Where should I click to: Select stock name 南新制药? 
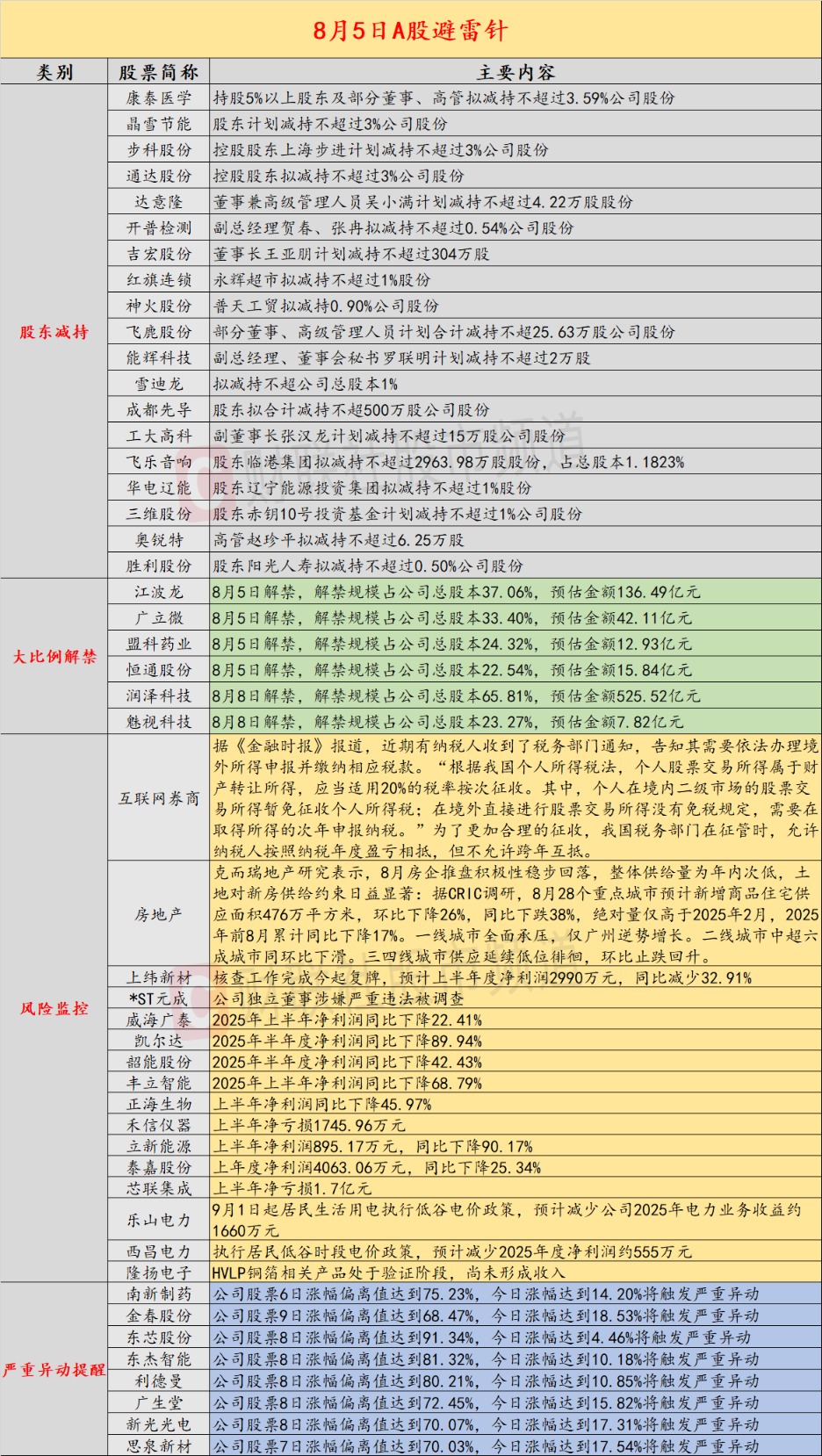click(159, 1294)
